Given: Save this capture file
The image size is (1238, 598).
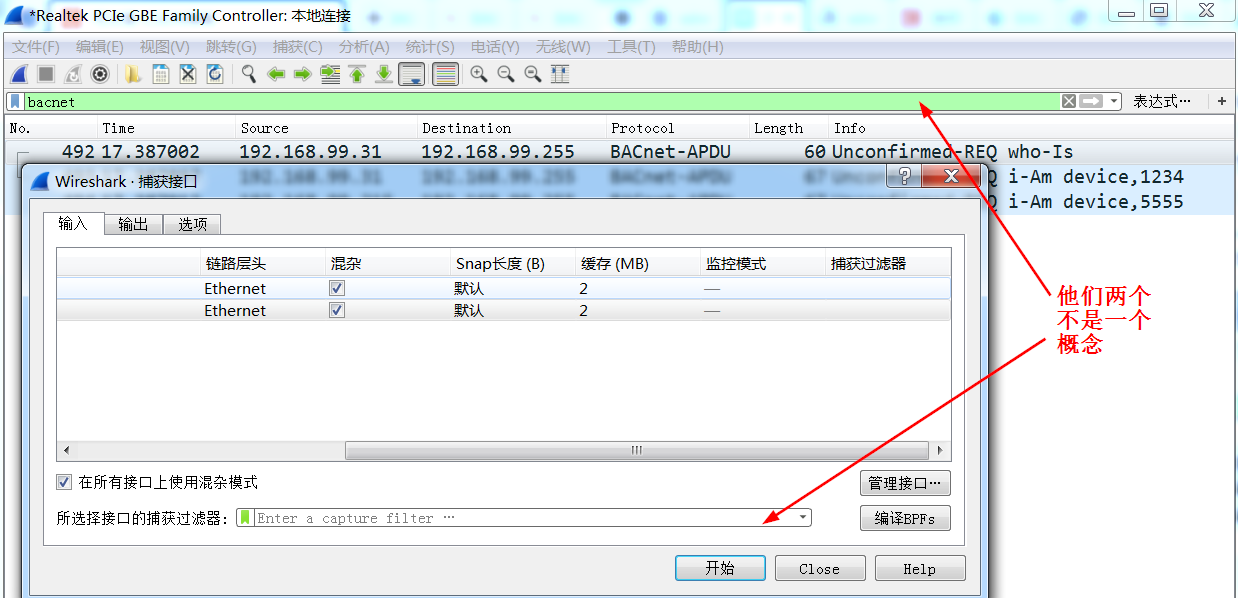Looking at the screenshot, I should point(160,74).
